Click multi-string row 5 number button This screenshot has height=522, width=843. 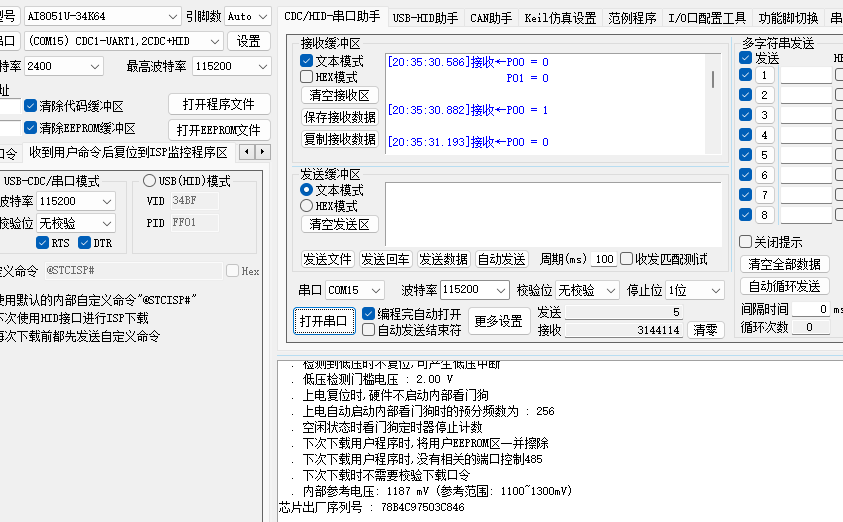tap(764, 155)
